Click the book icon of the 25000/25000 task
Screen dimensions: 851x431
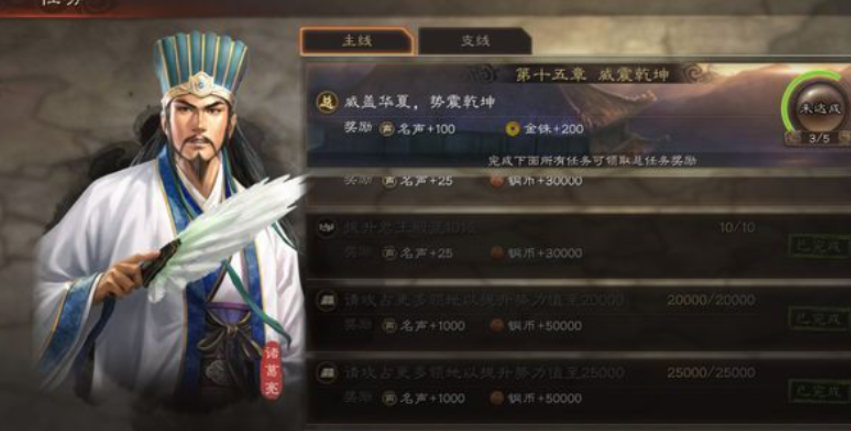(327, 373)
